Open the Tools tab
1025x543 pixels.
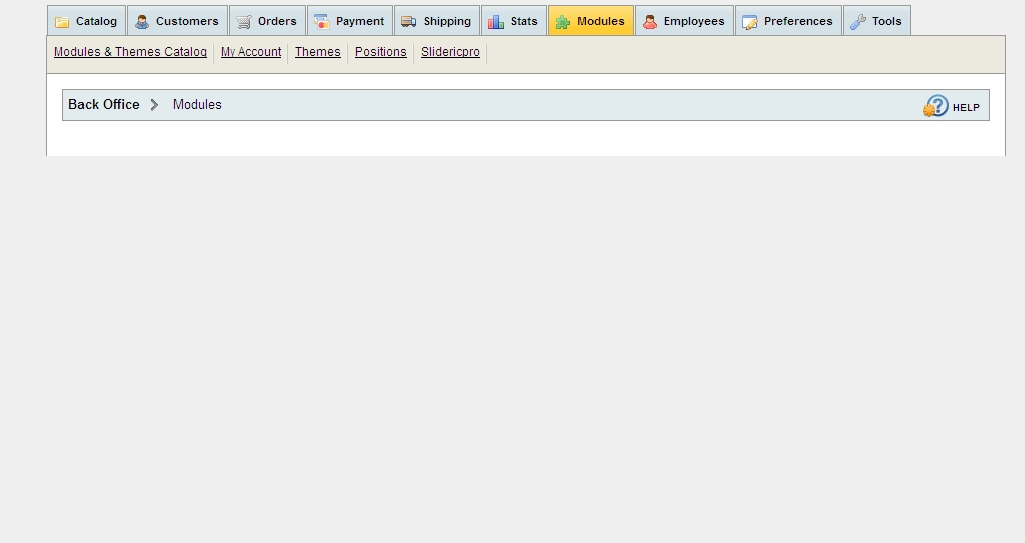tap(877, 21)
